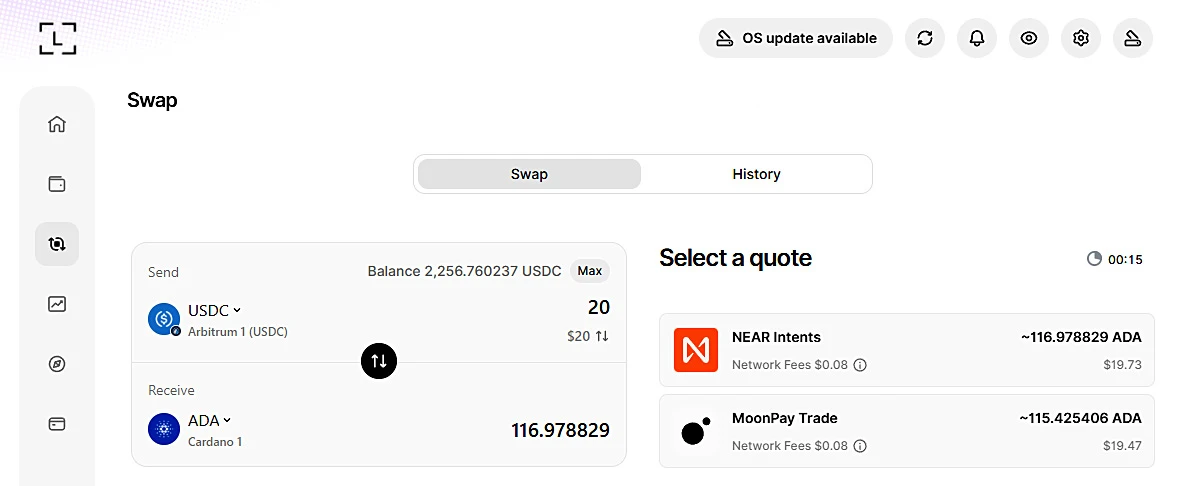Click the $19.73 quote value
Image resolution: width=1182 pixels, height=486 pixels.
[1123, 365]
